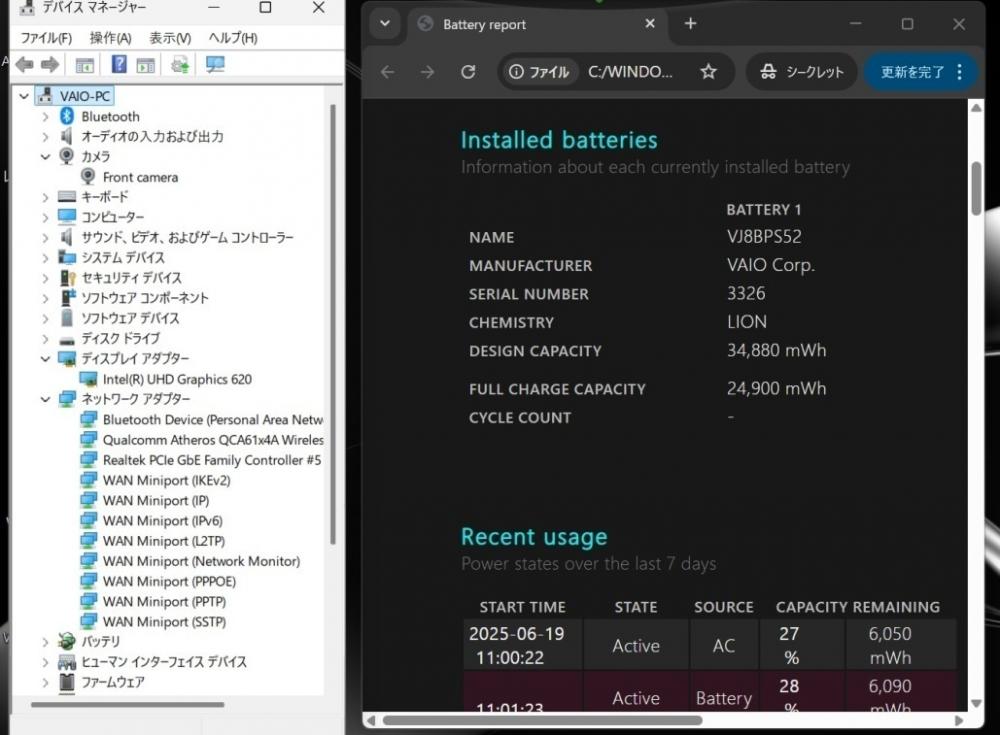Select the ソフトウェア コンポーネント item
Viewport: 1000px width, 735px height.
click(145, 298)
